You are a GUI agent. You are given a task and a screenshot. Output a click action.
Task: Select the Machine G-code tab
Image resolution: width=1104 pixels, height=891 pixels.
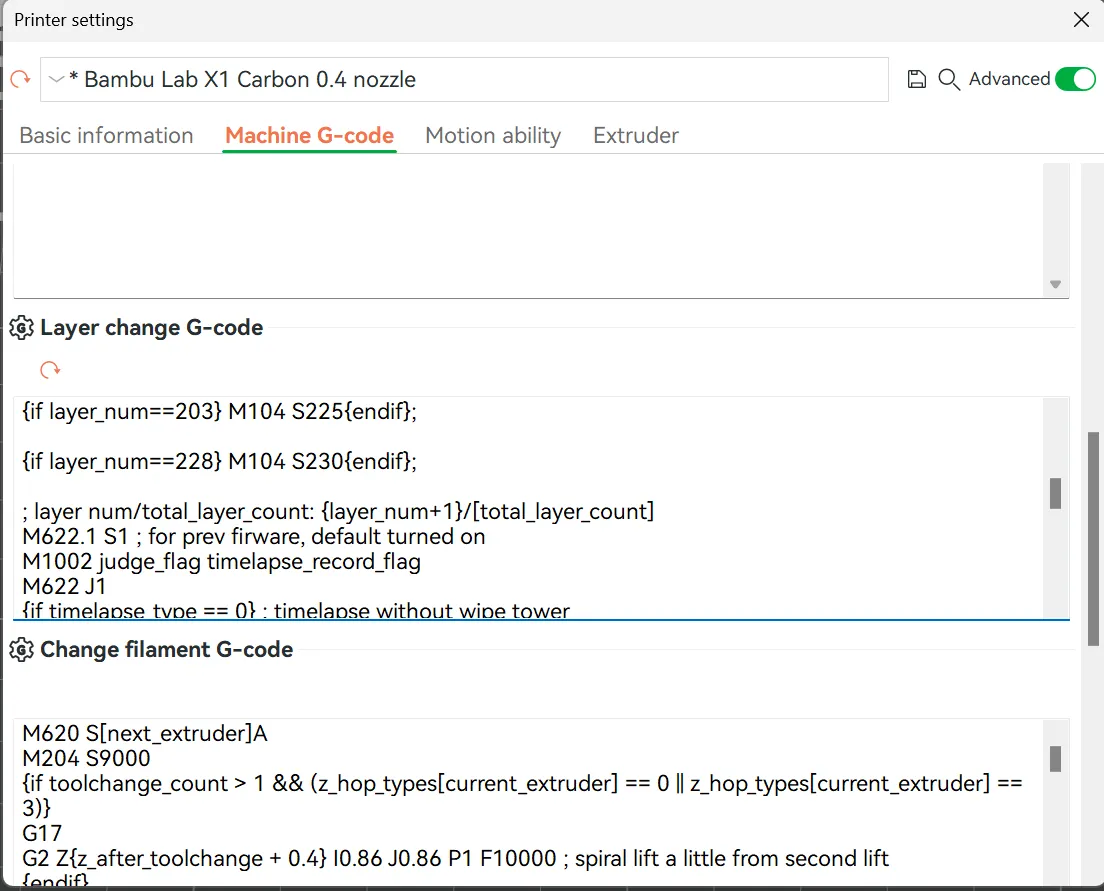click(309, 136)
